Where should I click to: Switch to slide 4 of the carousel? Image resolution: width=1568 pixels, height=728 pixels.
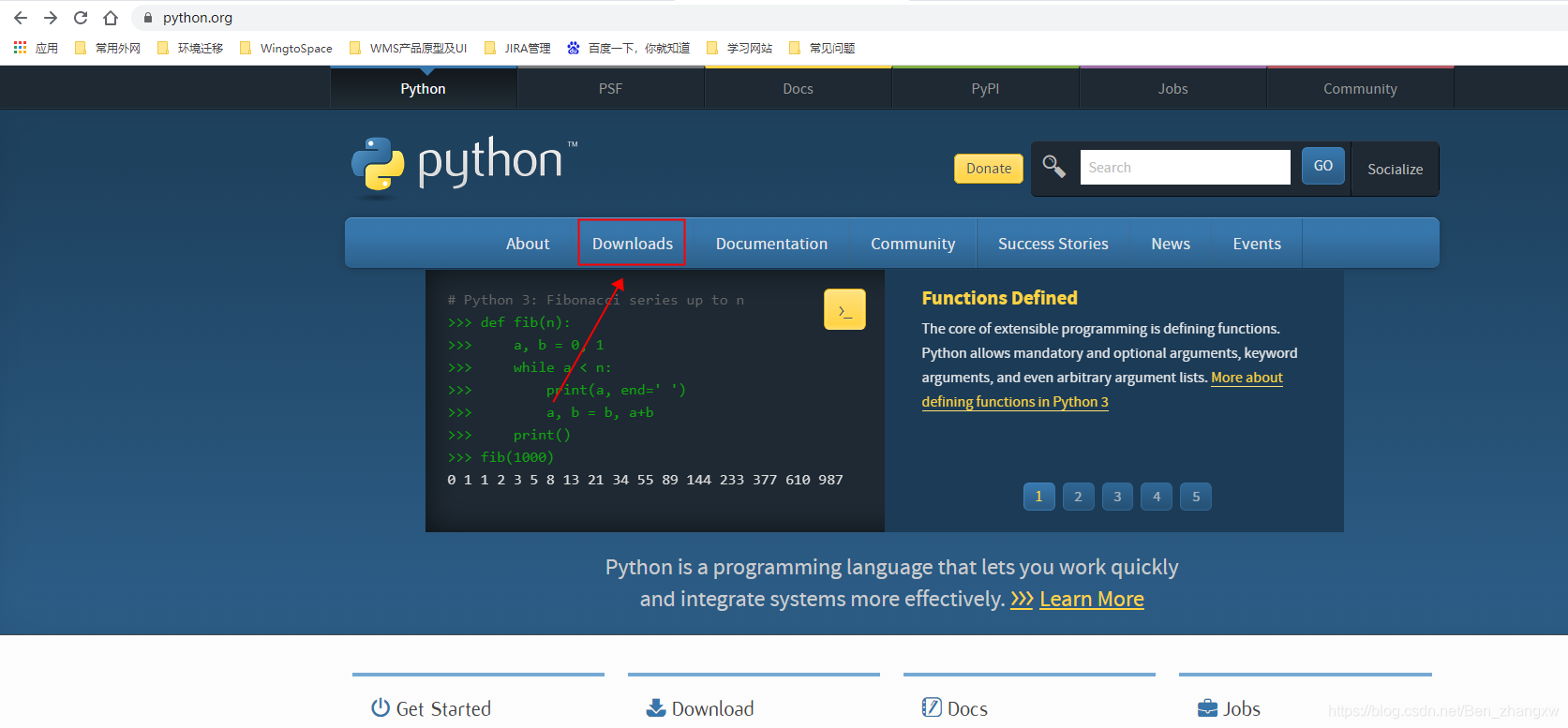[1157, 497]
